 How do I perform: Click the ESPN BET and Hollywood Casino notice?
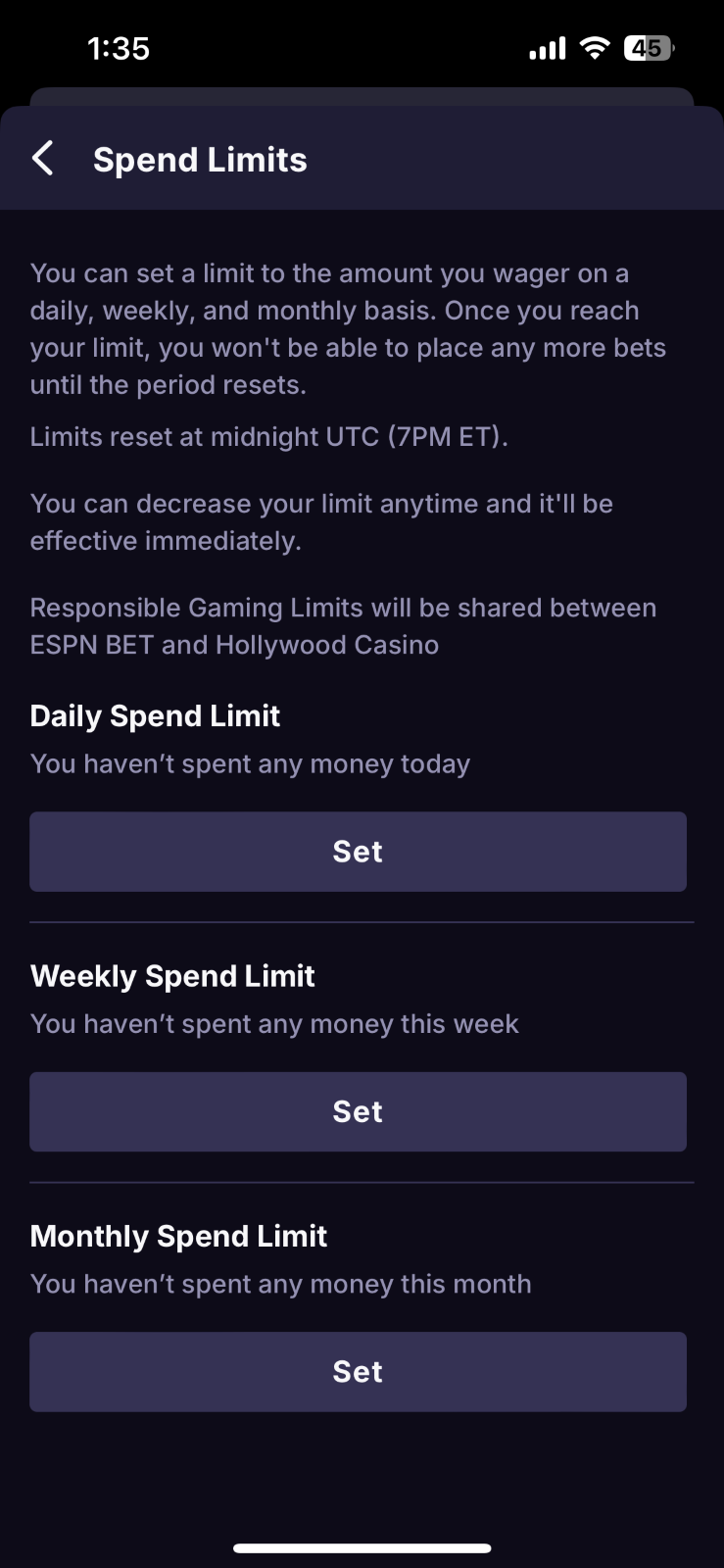343,626
